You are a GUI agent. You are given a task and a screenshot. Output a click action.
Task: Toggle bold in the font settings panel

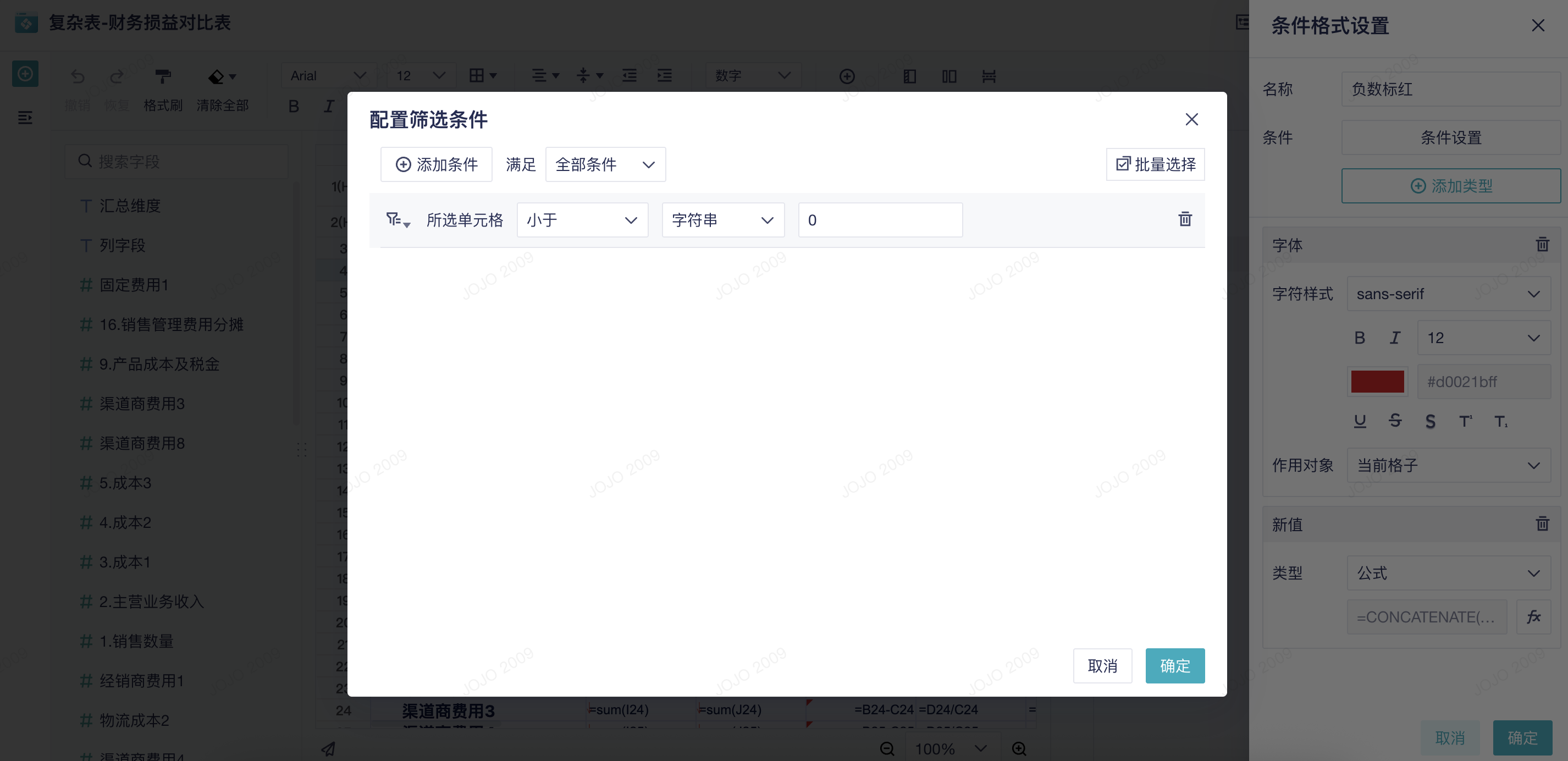click(1360, 337)
